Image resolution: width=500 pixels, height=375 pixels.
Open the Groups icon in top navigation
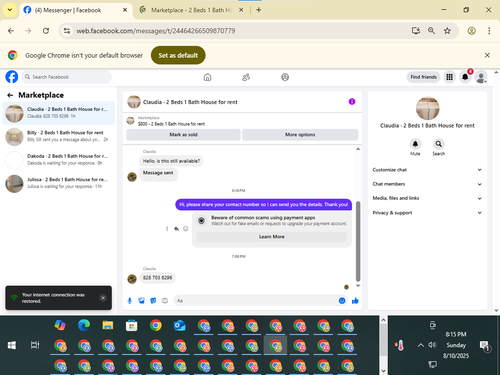coord(285,77)
